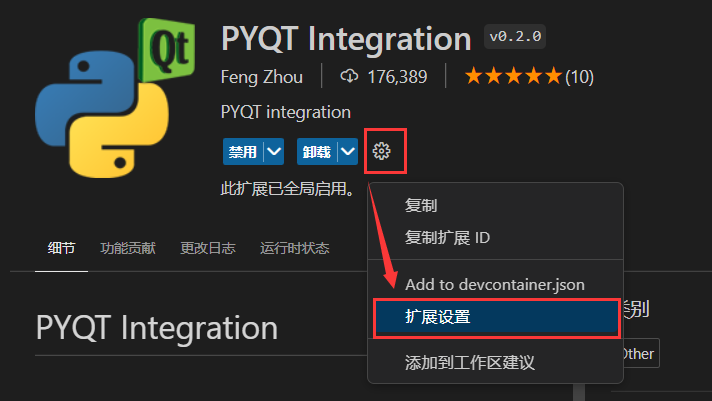Choose Add to devcontainer.json
The height and width of the screenshot is (401, 712).
[x=495, y=285]
